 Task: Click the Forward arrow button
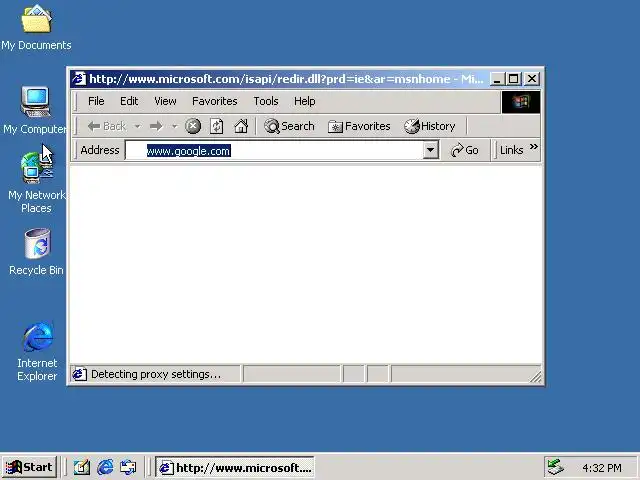156,126
